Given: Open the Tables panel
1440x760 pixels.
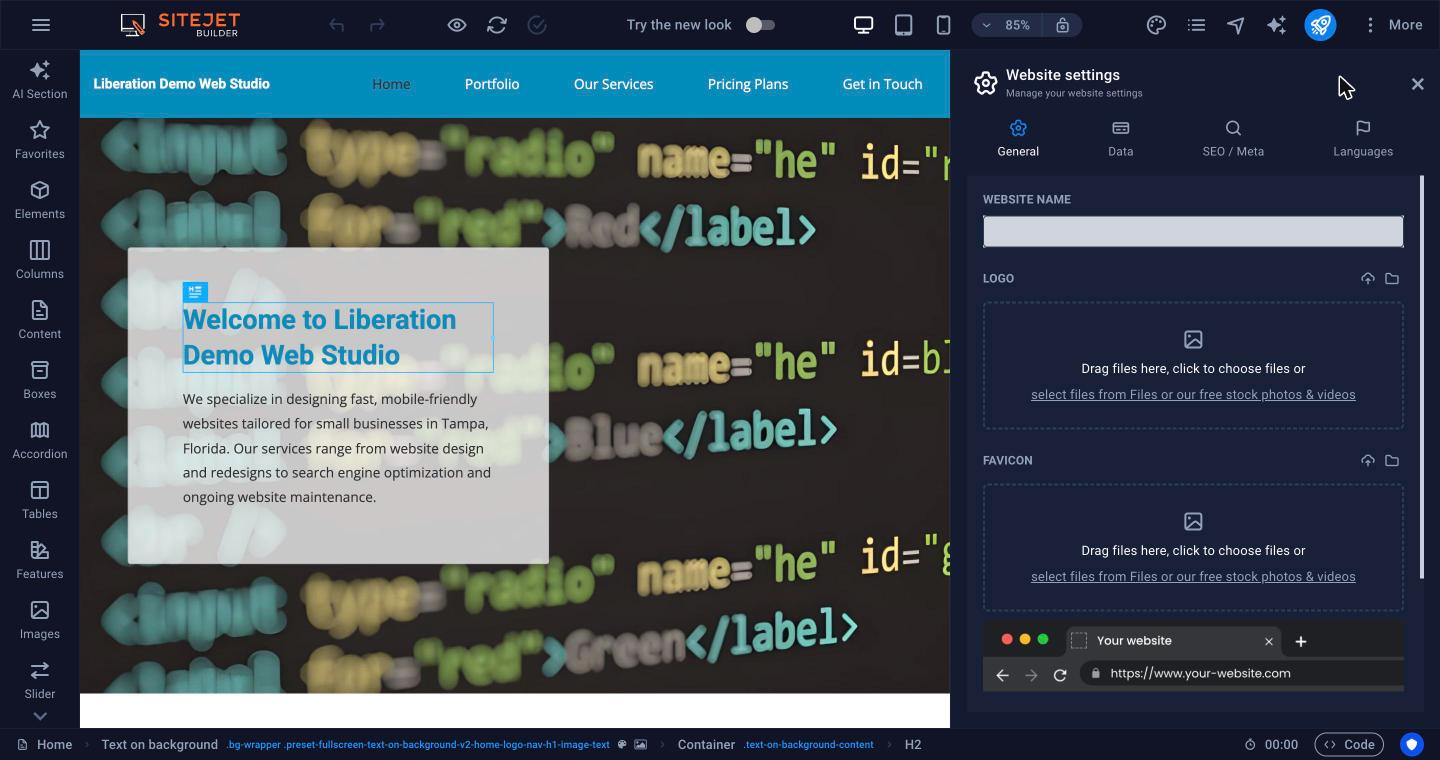Looking at the screenshot, I should pos(40,500).
